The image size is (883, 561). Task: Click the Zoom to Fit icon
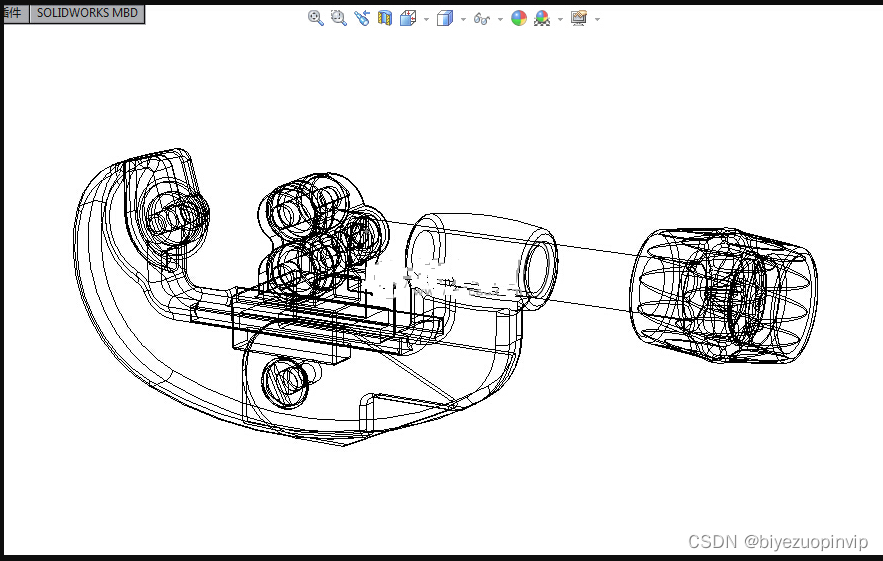pos(315,18)
